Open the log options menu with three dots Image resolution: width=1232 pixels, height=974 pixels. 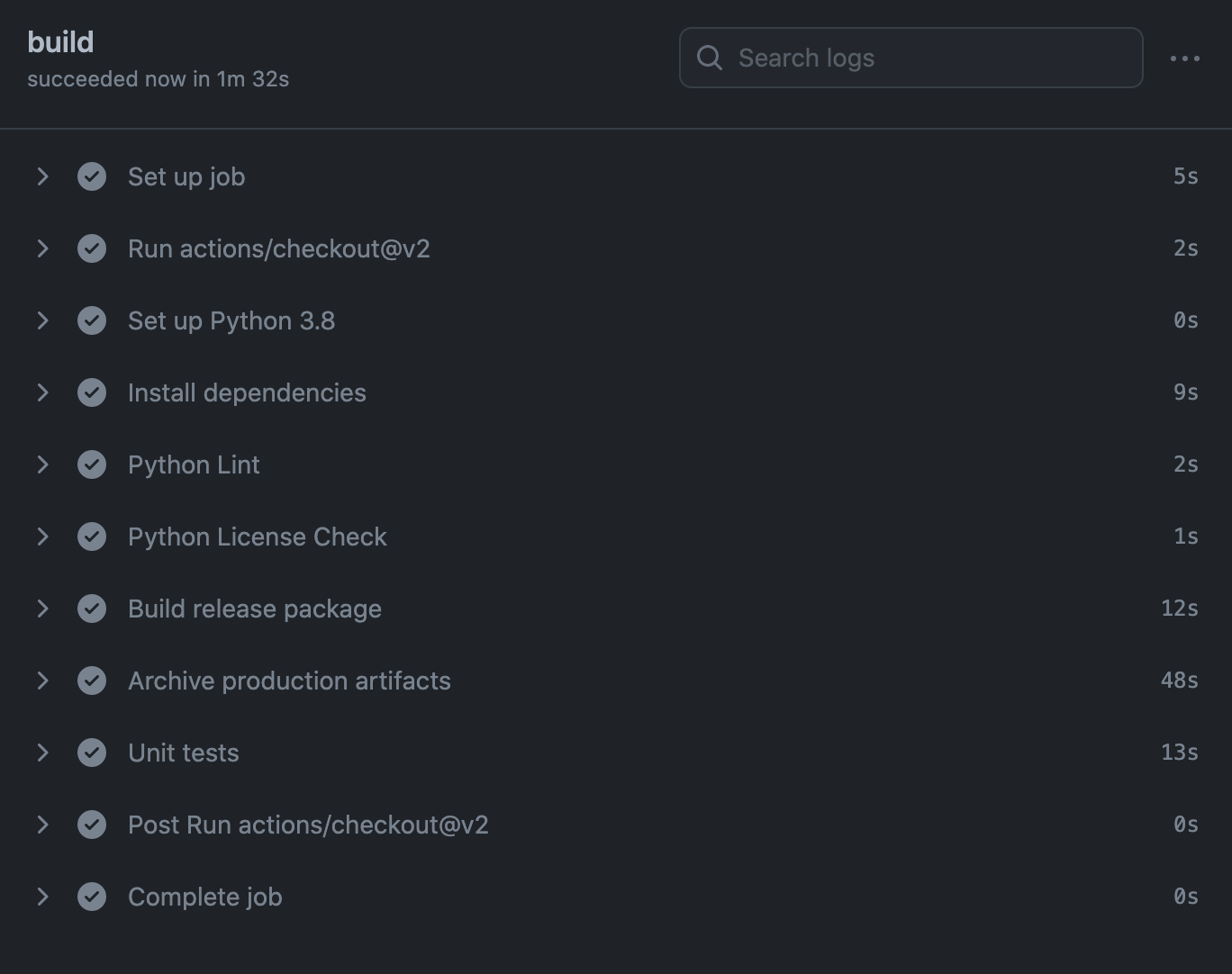point(1184,58)
